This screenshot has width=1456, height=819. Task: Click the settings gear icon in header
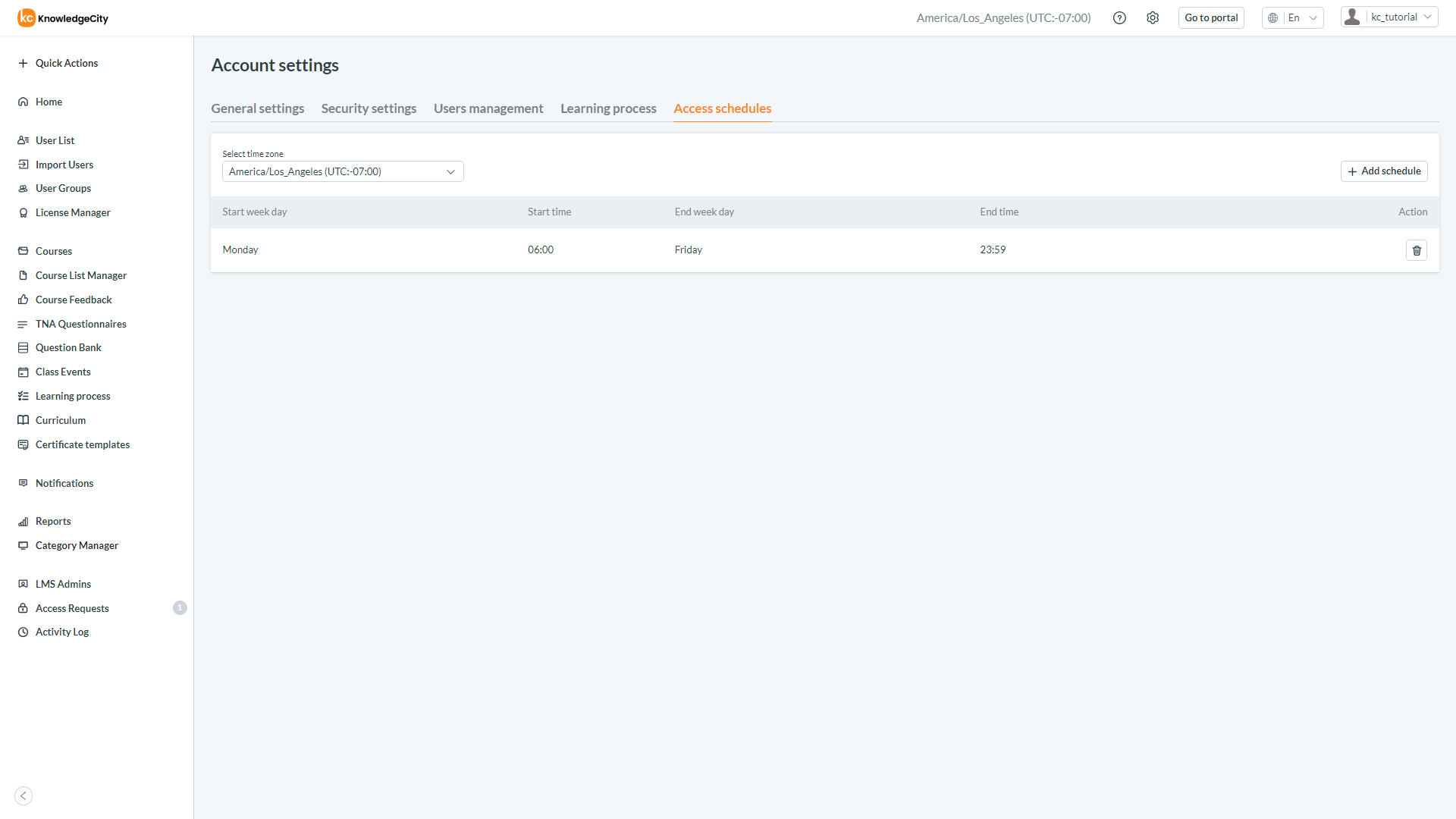tap(1153, 18)
